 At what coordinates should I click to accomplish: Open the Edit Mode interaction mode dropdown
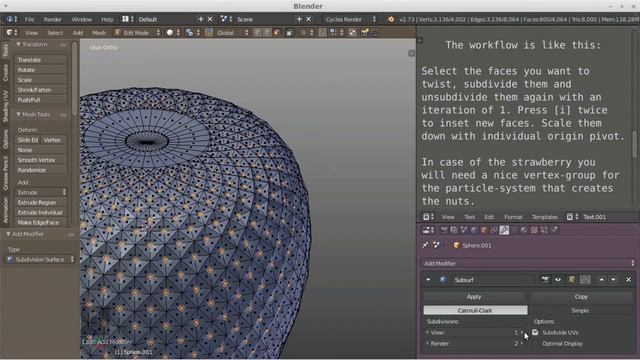click(137, 33)
